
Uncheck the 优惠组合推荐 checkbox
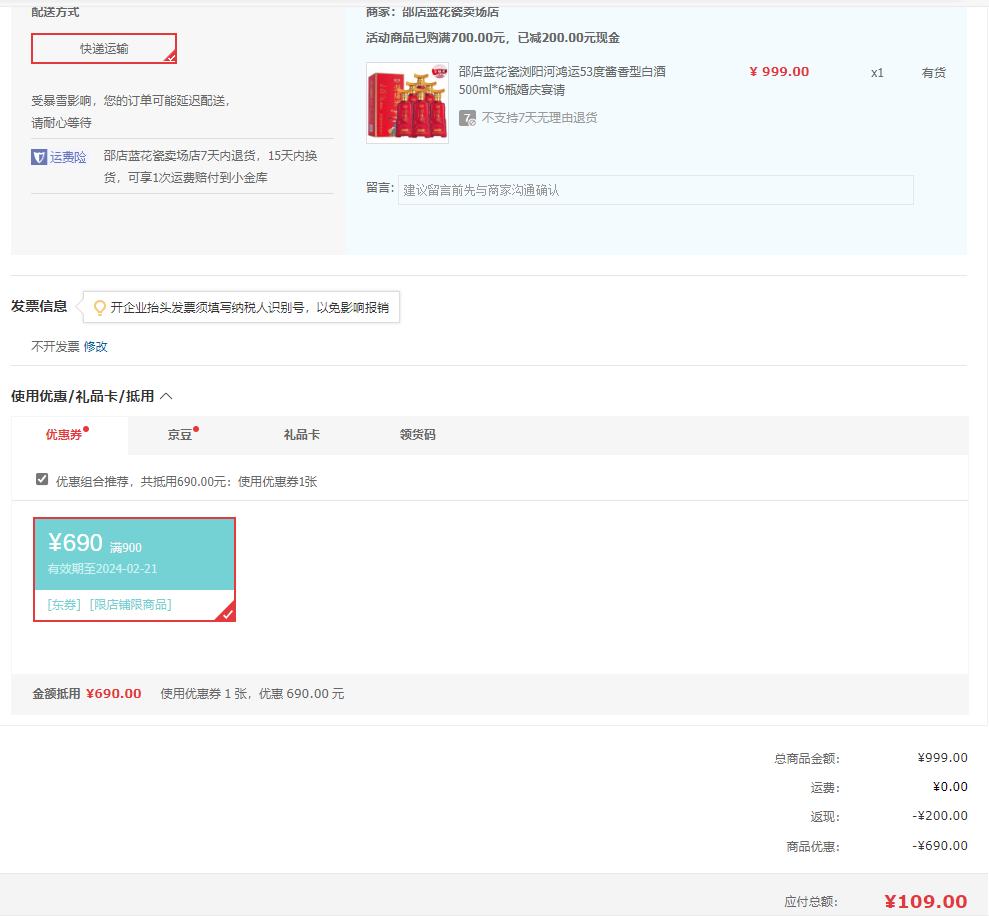click(42, 479)
